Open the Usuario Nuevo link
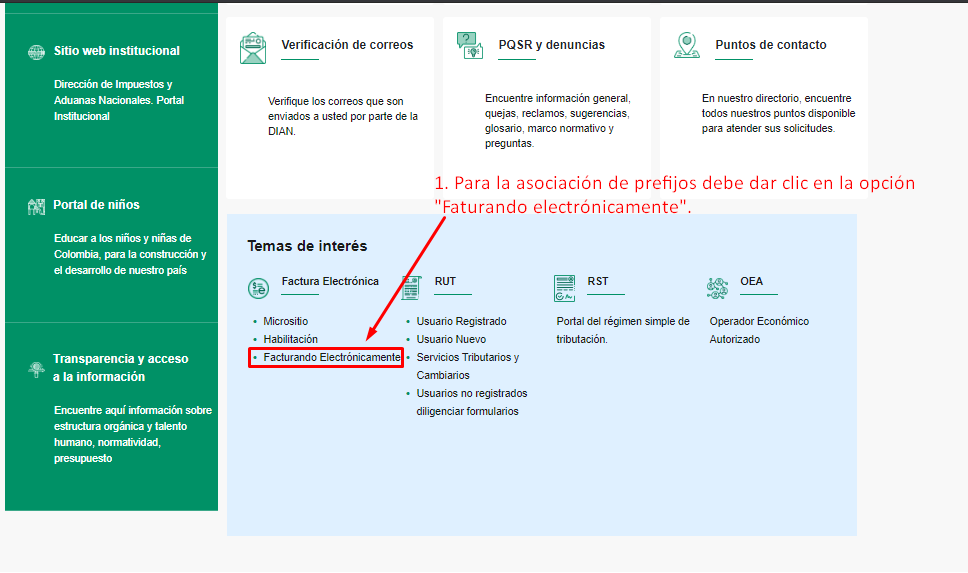This screenshot has width=968, height=573. pos(451,339)
